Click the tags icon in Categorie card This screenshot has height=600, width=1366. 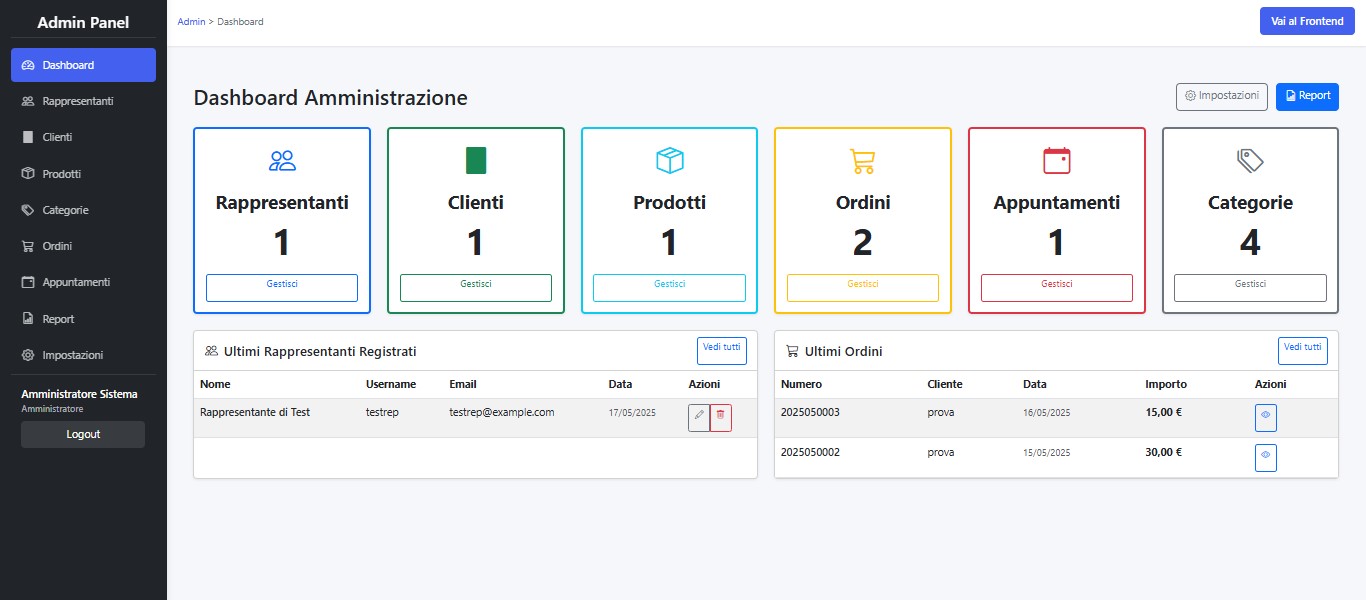1250,160
